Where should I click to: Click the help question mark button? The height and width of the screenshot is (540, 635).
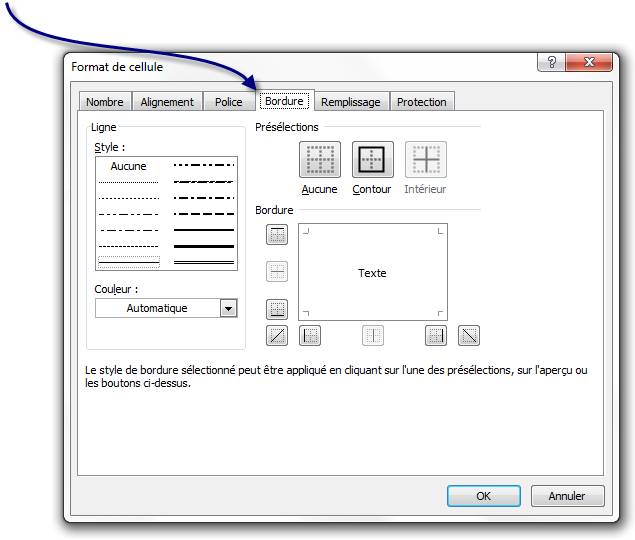click(551, 63)
